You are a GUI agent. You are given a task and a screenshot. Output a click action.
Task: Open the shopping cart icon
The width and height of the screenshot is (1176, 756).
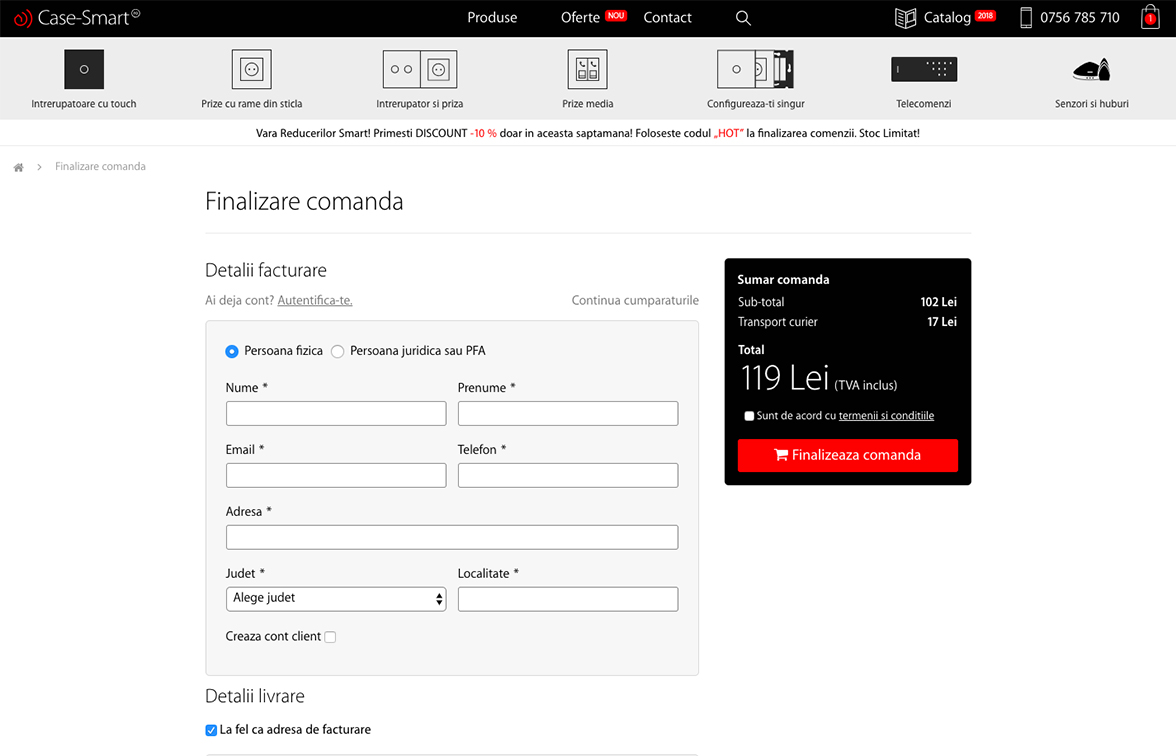click(1150, 18)
